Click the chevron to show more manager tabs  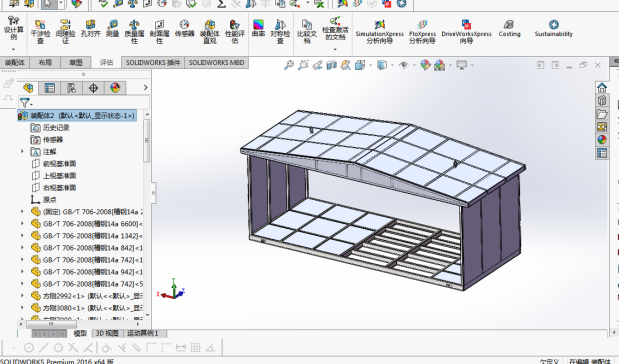[x=146, y=88]
